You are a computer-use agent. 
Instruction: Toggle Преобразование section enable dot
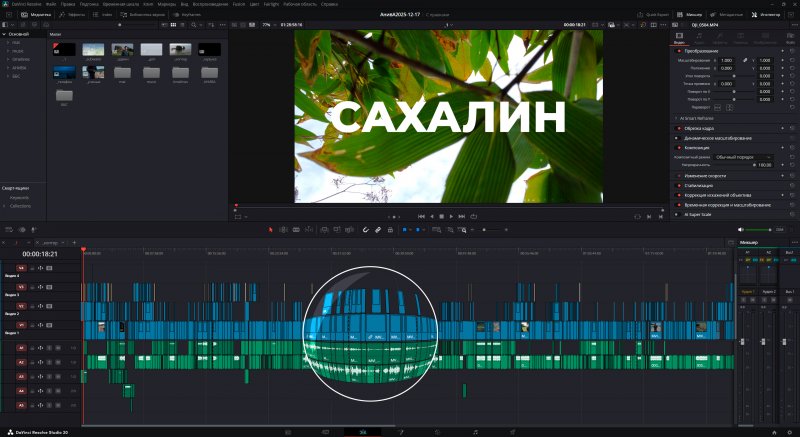tap(679, 51)
